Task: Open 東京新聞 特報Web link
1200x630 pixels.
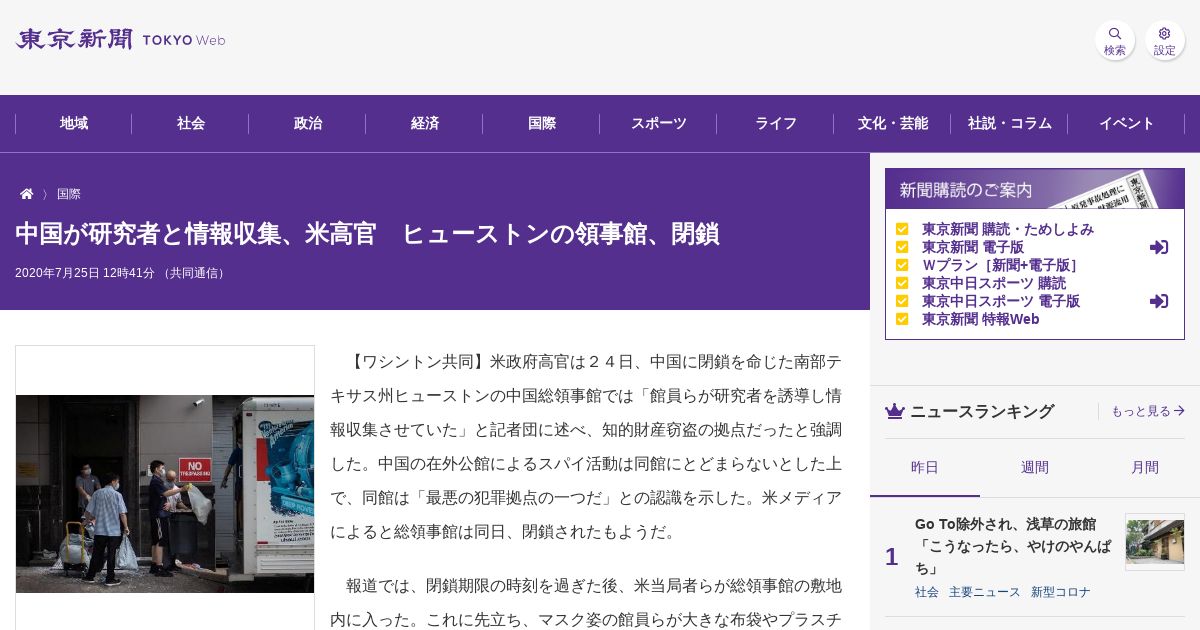Action: click(981, 319)
